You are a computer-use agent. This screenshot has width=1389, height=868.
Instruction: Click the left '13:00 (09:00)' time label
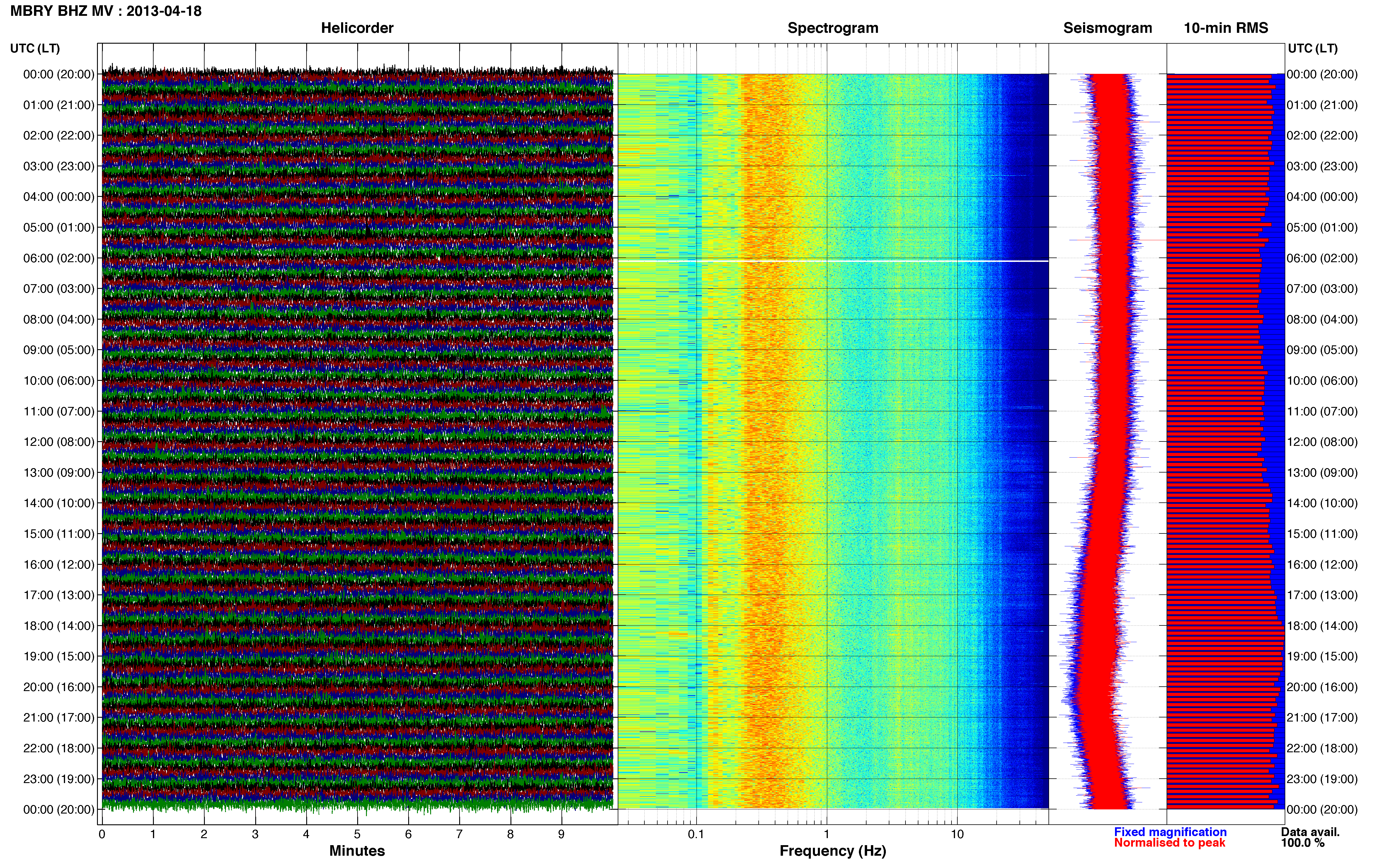(x=59, y=473)
